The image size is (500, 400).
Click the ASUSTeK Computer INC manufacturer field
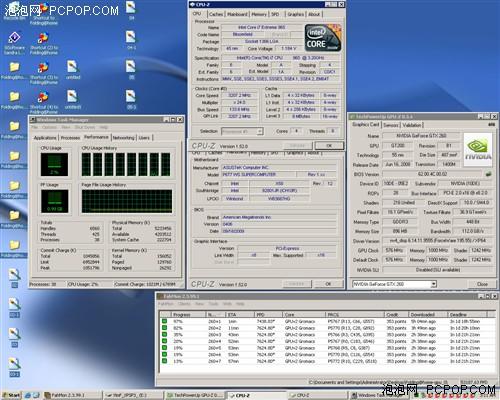[x=279, y=167]
